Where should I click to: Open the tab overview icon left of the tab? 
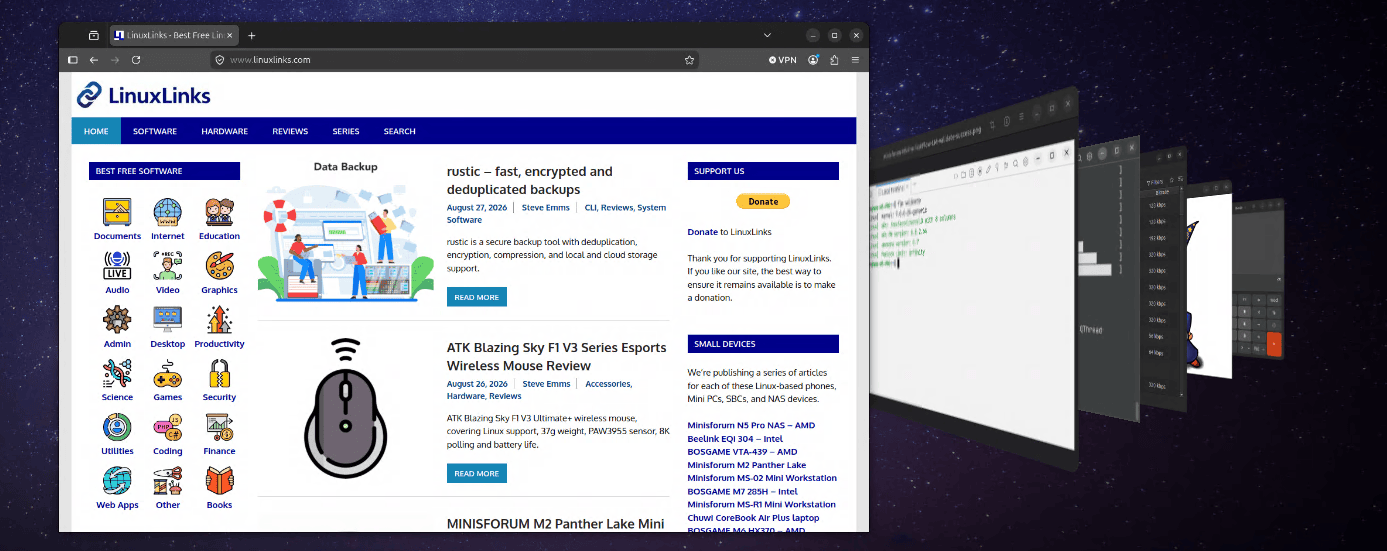[93, 35]
